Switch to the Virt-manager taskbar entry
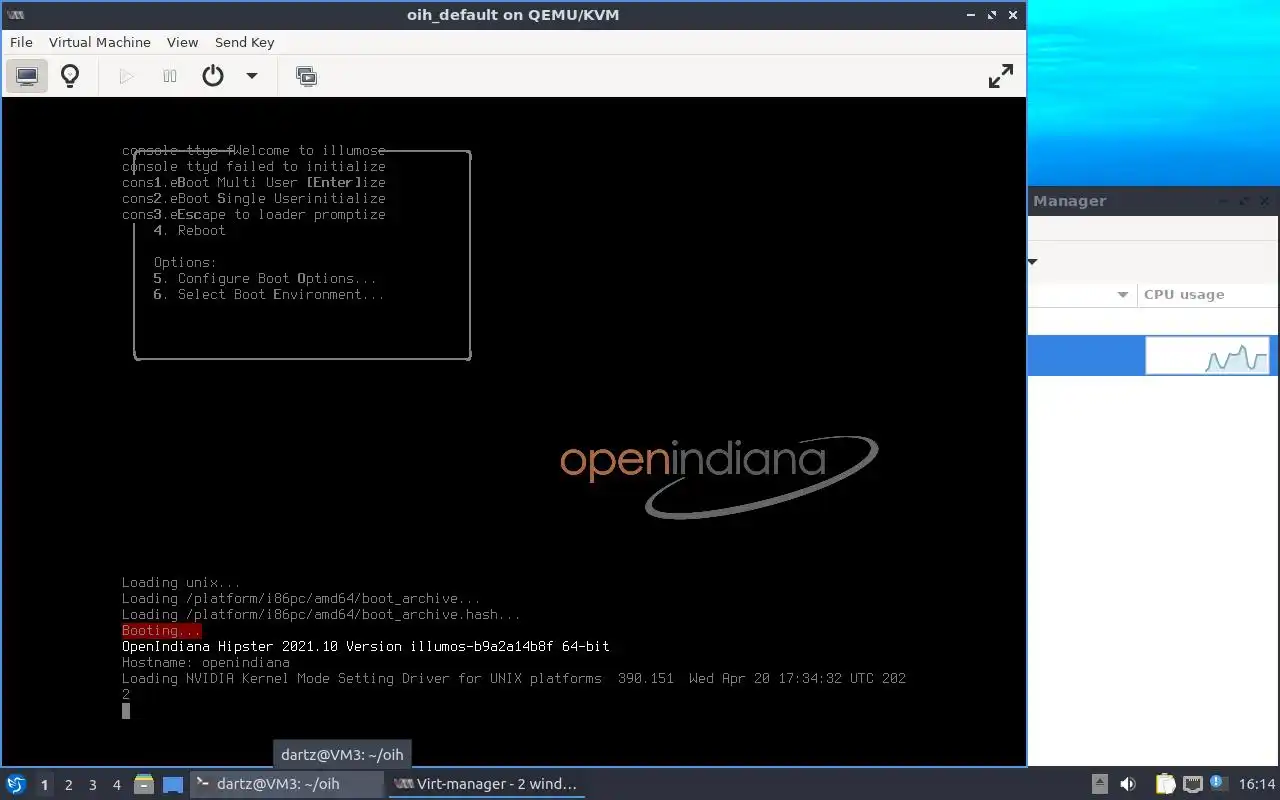1280x800 pixels. 486,784
